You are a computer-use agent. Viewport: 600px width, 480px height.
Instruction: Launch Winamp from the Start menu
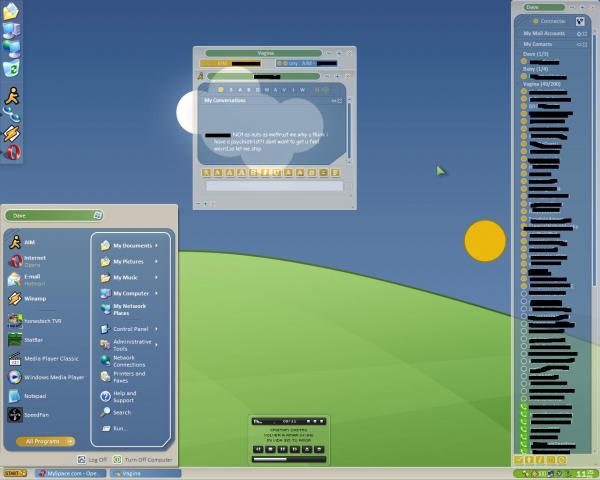click(x=27, y=299)
